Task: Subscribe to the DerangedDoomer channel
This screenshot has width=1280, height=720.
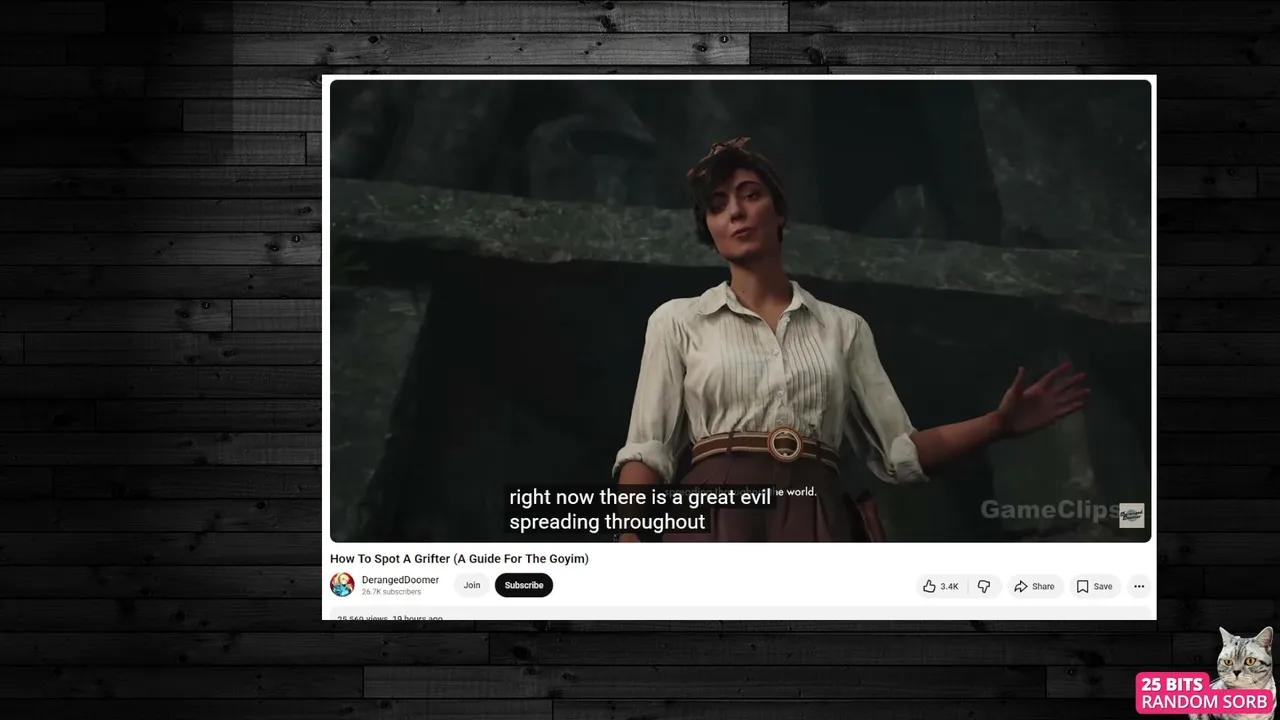Action: pos(524,585)
